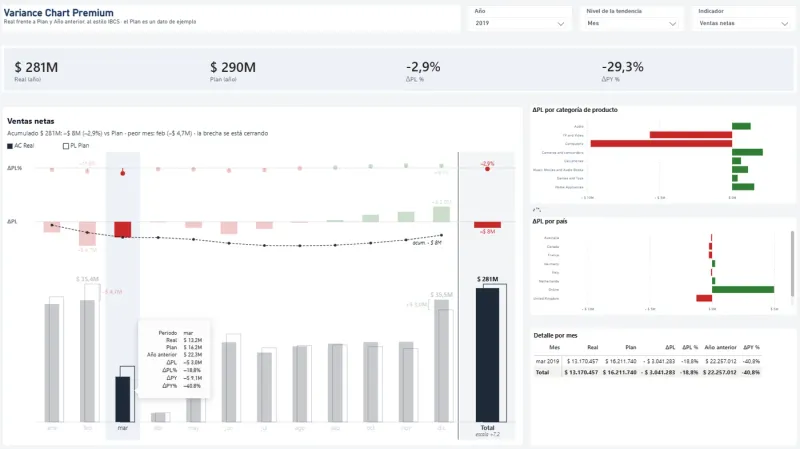Viewport: 800px width, 449px height.
Task: Click the ΔPL por país title
Action: [x=549, y=221]
